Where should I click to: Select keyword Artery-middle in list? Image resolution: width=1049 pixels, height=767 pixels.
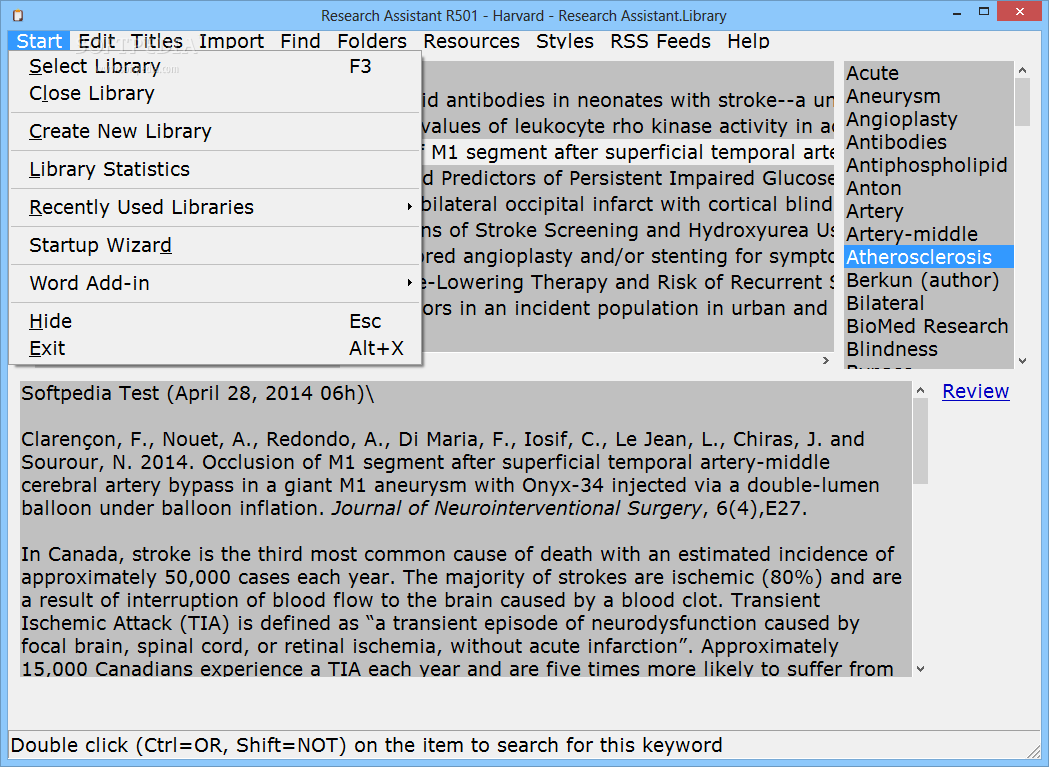tap(929, 234)
